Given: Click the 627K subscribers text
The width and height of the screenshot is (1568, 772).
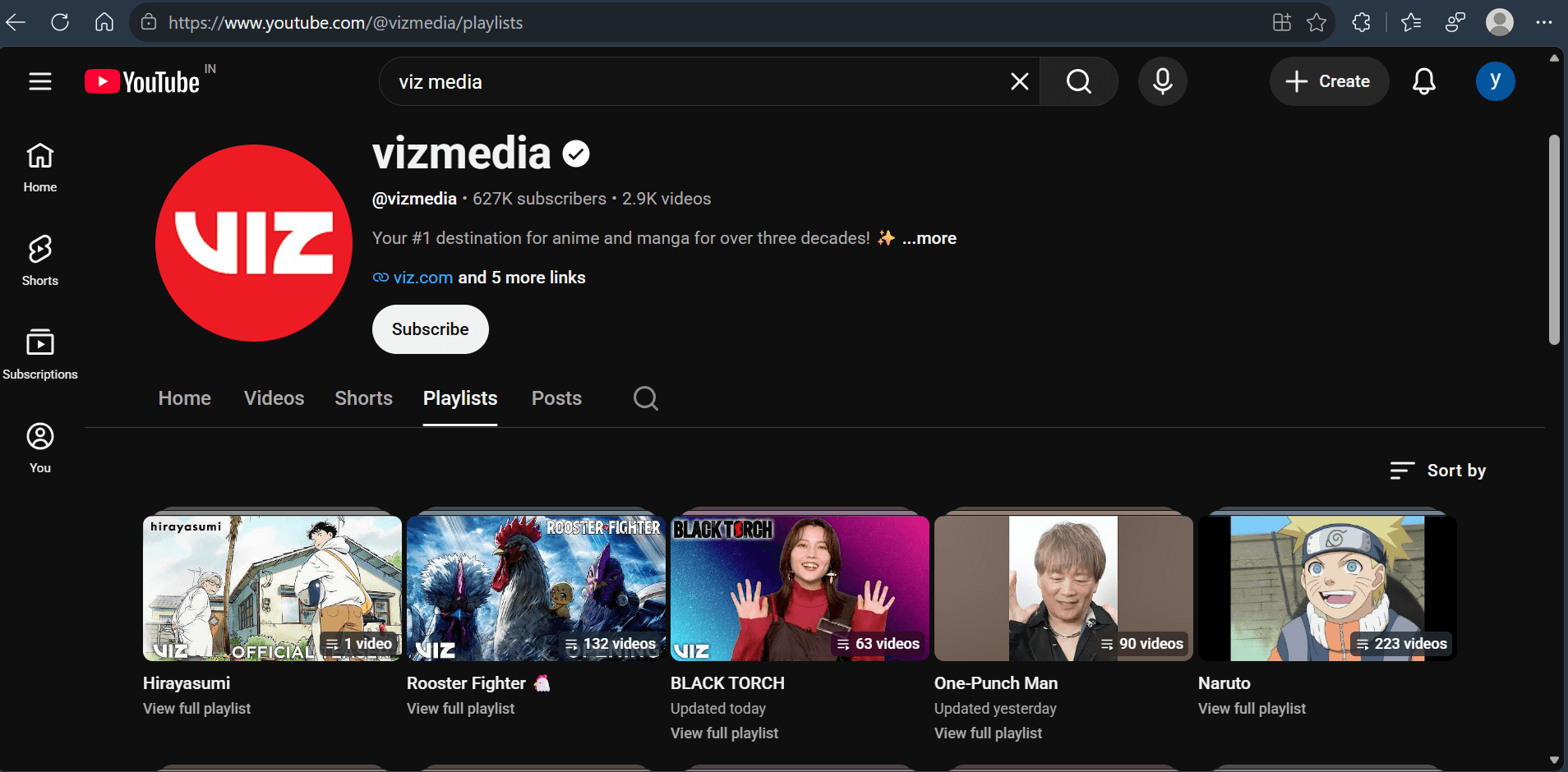Looking at the screenshot, I should 539,199.
